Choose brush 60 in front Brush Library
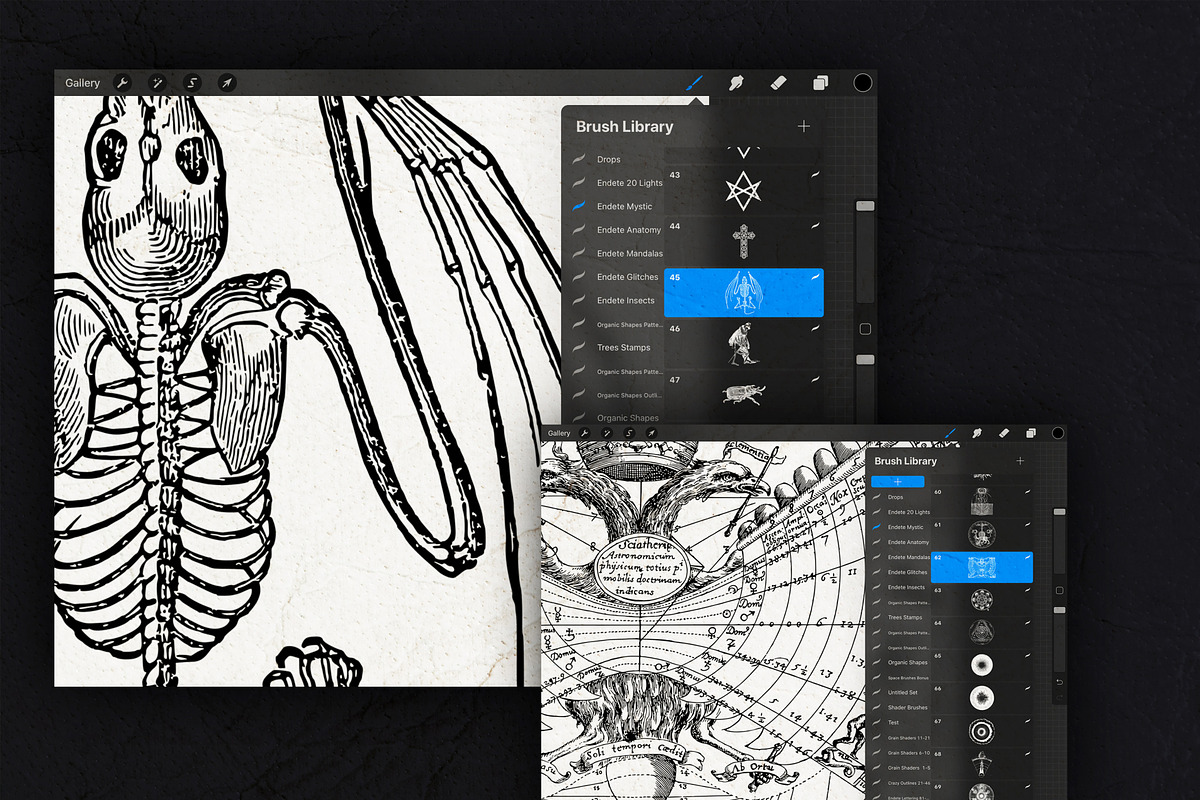This screenshot has width=1200, height=800. click(x=982, y=502)
